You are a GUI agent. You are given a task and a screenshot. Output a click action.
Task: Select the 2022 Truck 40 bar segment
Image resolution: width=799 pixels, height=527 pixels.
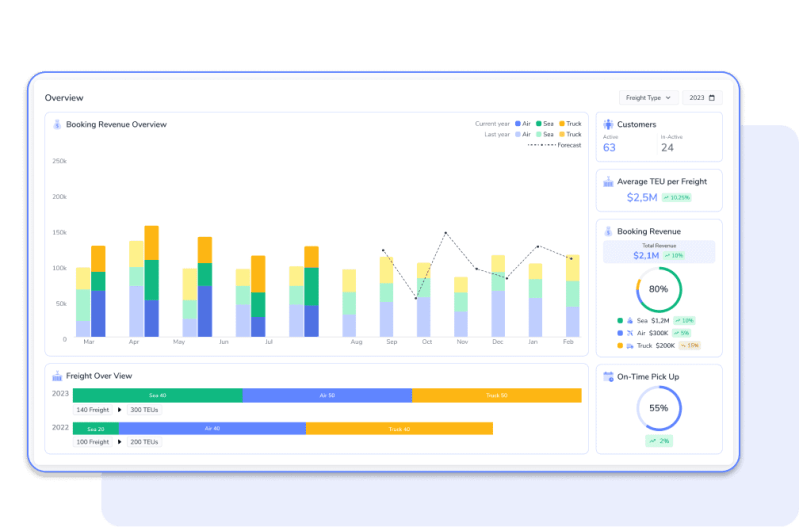pos(399,429)
